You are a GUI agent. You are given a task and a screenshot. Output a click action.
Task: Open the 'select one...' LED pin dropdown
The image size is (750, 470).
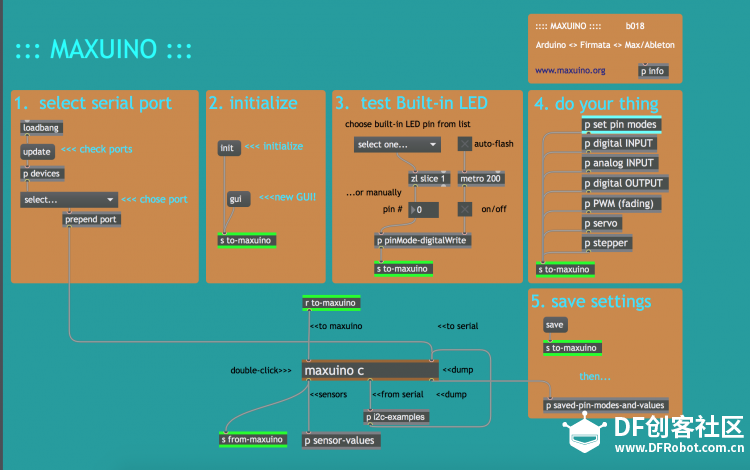tap(397, 144)
